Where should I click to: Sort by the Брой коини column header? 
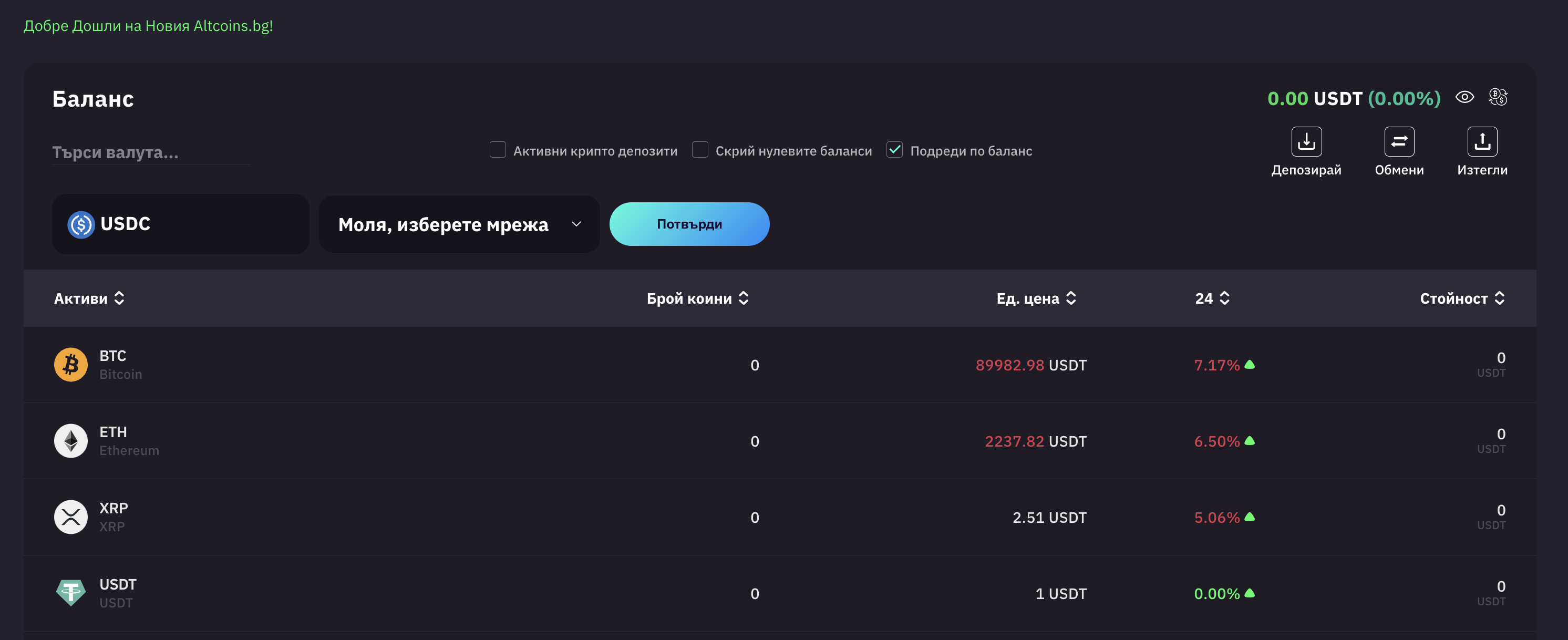point(698,298)
